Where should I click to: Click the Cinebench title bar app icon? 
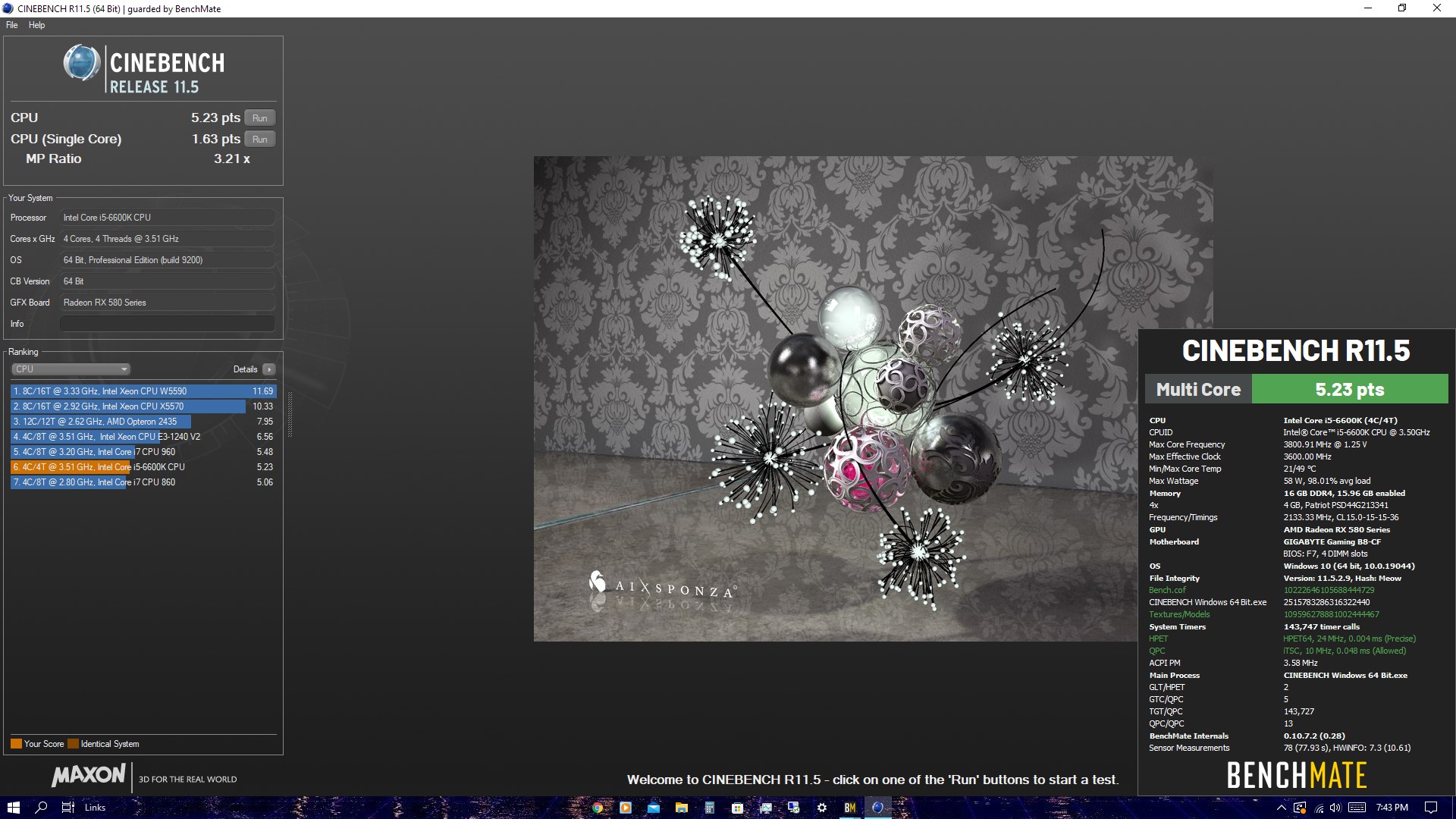pyautogui.click(x=8, y=8)
